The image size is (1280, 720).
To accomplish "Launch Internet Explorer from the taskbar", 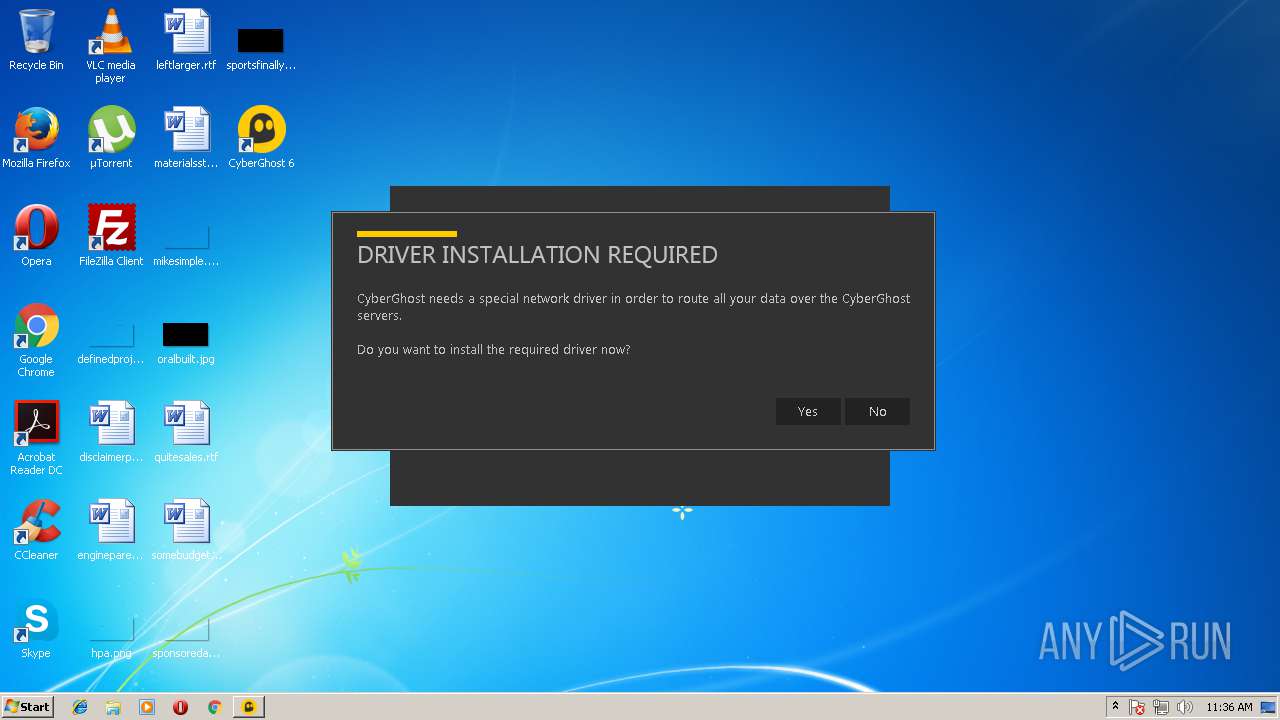I will point(80,707).
